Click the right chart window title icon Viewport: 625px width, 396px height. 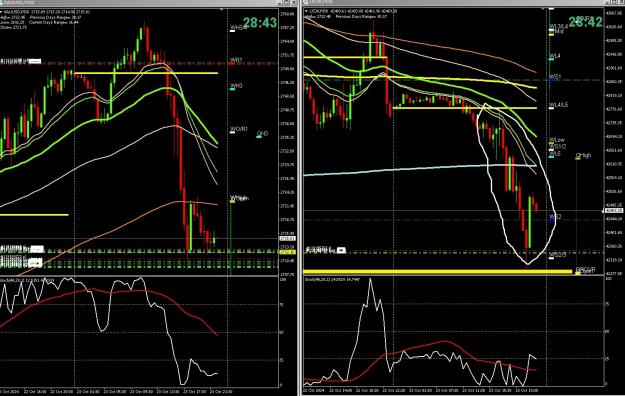pyautogui.click(x=307, y=2)
